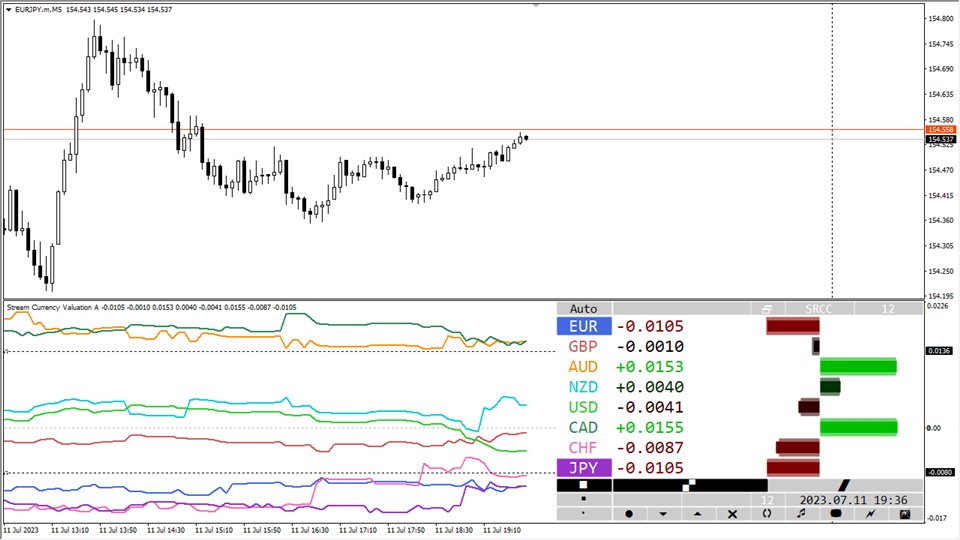
Task: Click the 154.800 price axis label
Action: (x=941, y=19)
